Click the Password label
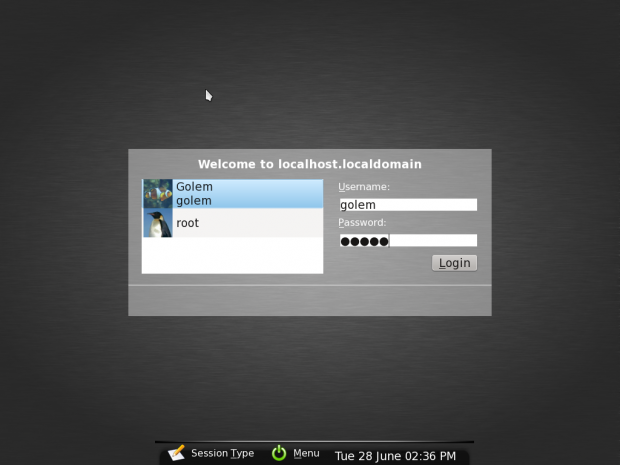The height and width of the screenshot is (465, 620). tap(362, 223)
